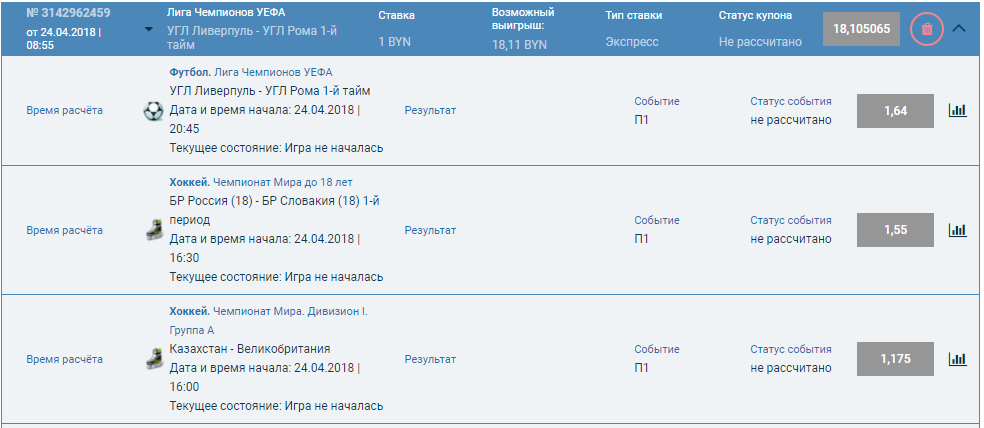Click the hockey skate icon for Russia match

pos(154,230)
